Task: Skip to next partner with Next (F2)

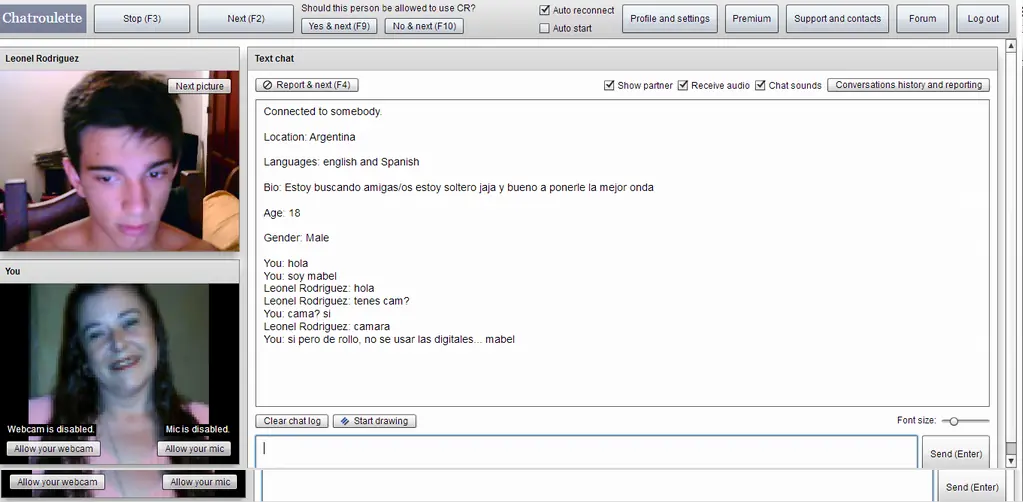Action: [x=246, y=19]
